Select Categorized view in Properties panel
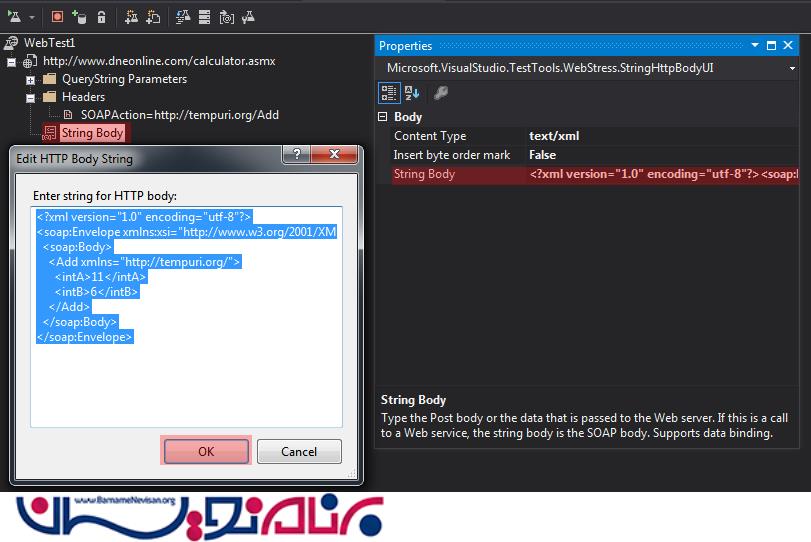 [389, 93]
